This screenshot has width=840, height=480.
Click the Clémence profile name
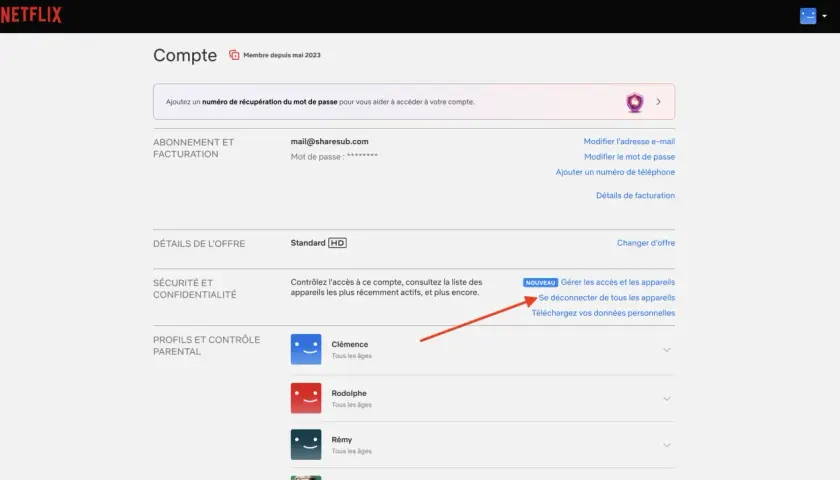point(349,344)
